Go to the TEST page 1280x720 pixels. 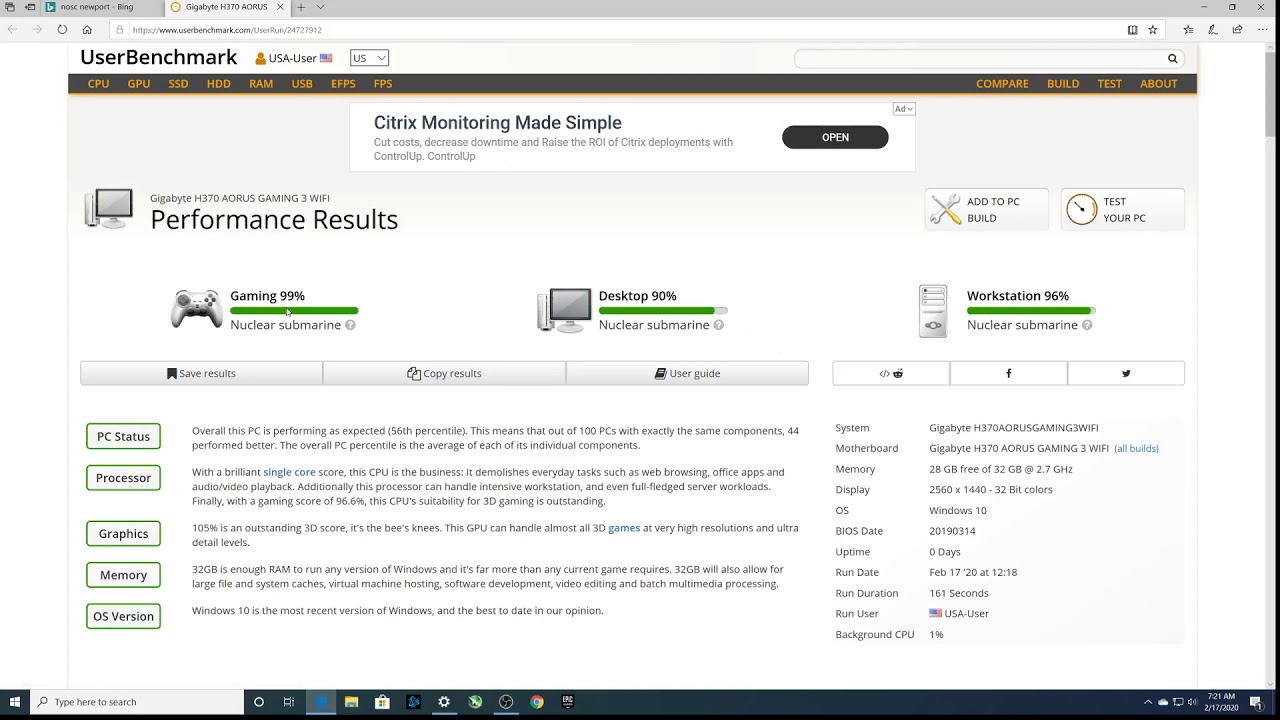[x=1110, y=84]
